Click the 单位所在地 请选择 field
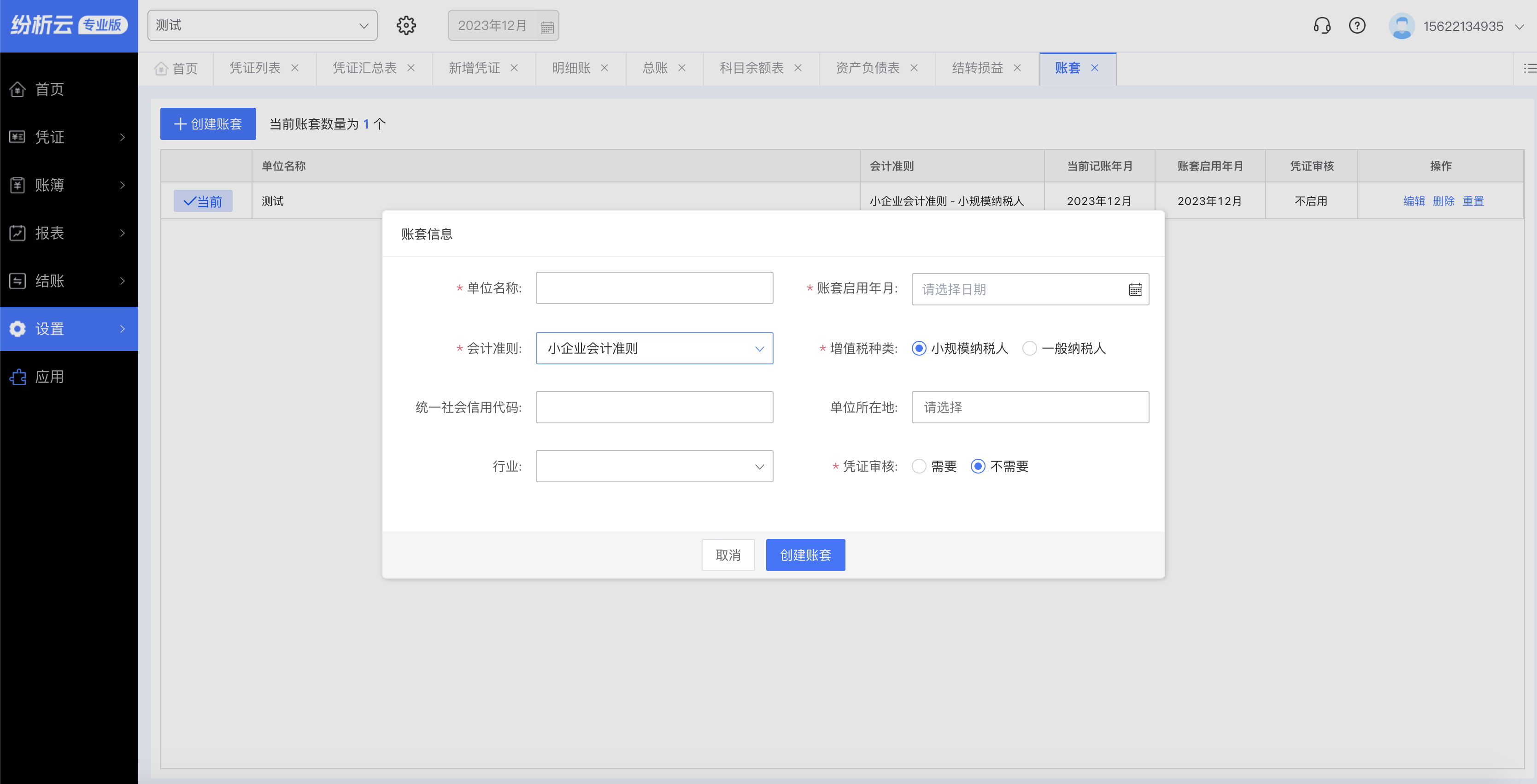This screenshot has width=1537, height=784. pyautogui.click(x=1031, y=408)
